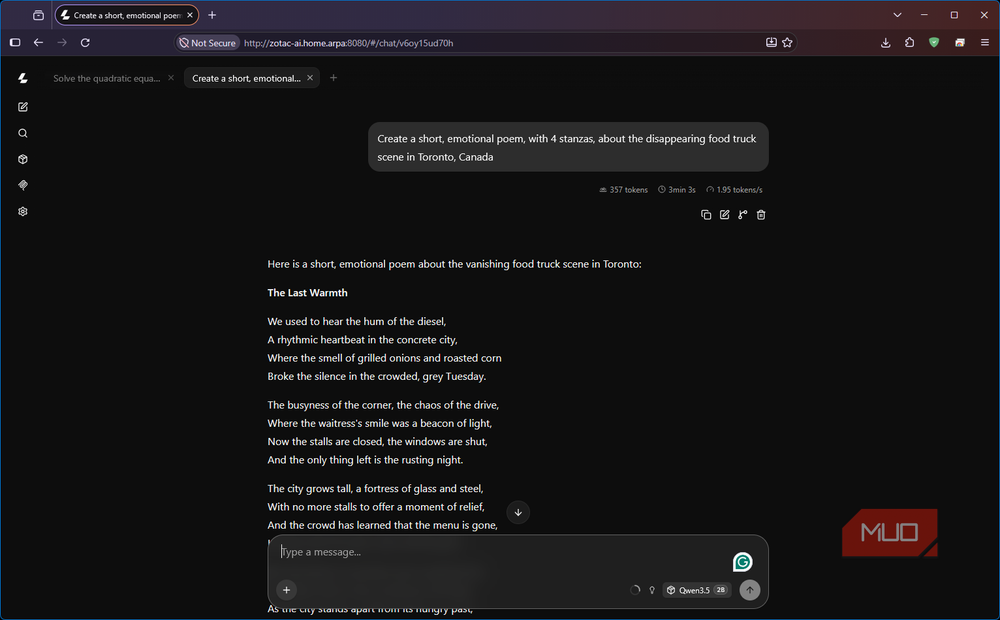Expand the browser tab list chevron
This screenshot has width=1000, height=620.
tap(897, 15)
